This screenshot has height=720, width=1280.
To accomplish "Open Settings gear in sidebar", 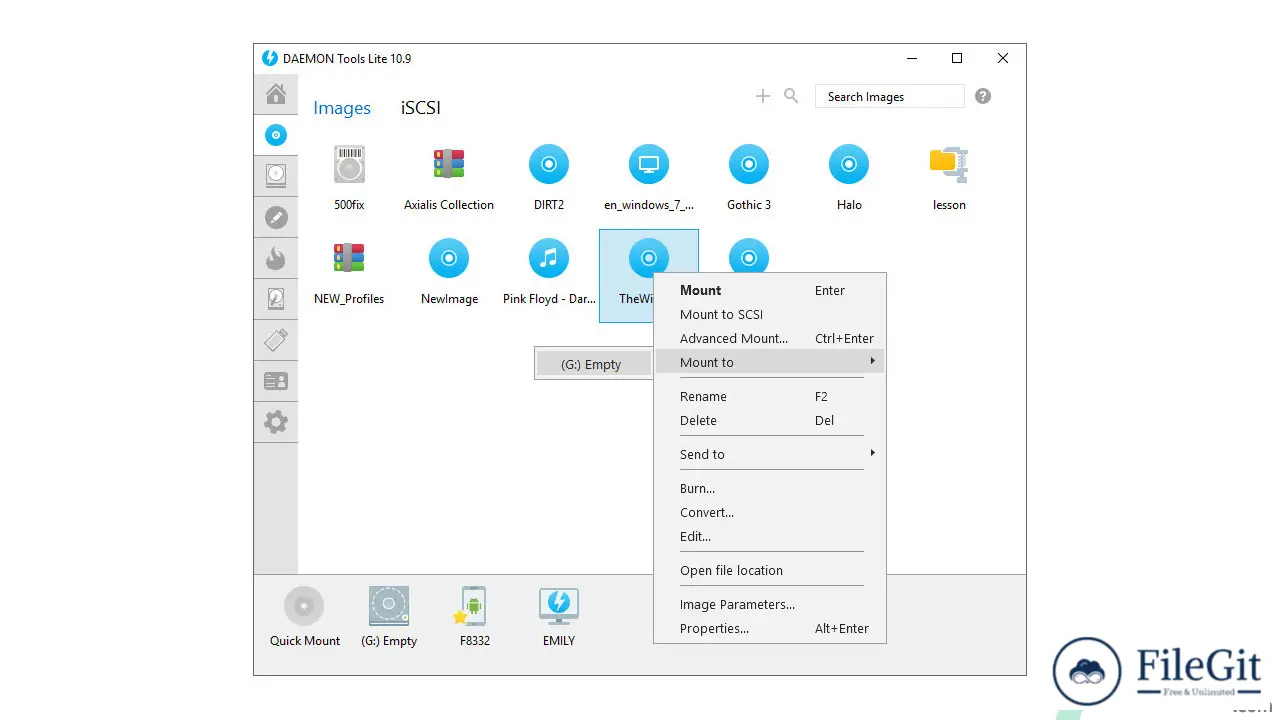I will click(x=276, y=422).
